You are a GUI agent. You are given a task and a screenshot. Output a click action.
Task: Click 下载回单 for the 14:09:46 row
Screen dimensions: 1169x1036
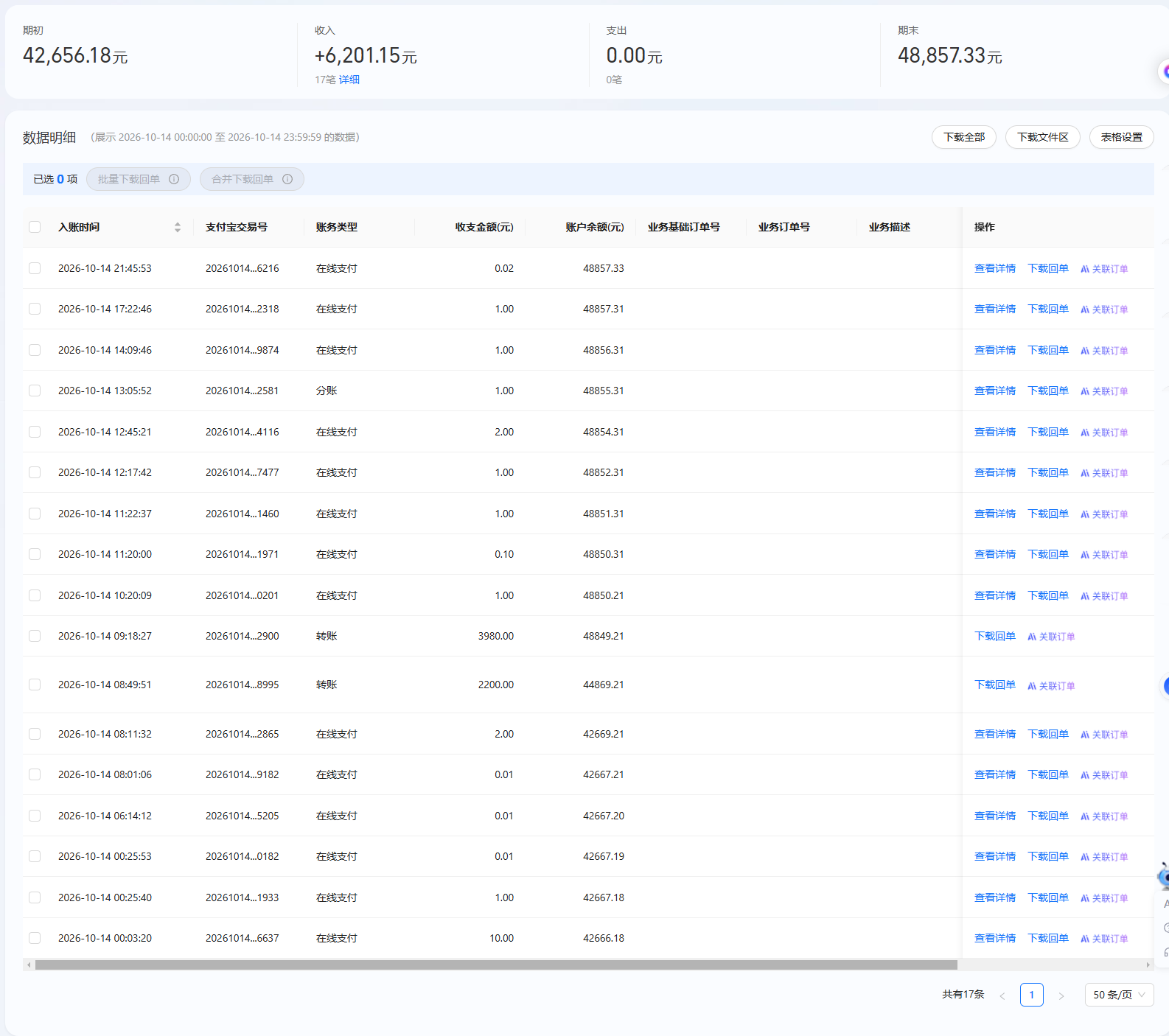click(1048, 350)
